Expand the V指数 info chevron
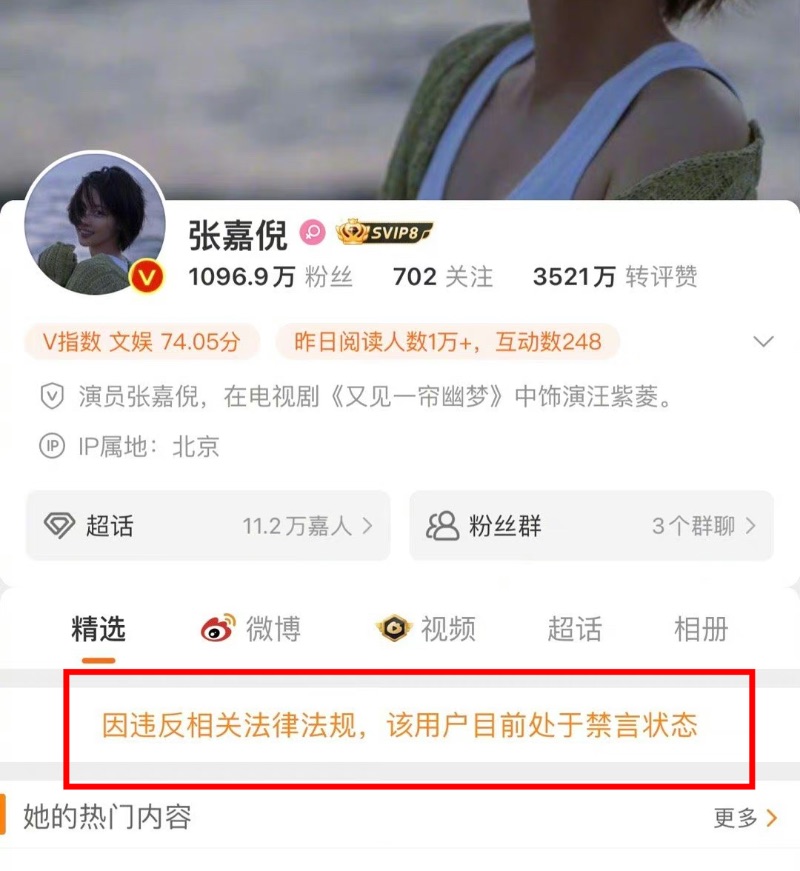The image size is (800, 871). click(763, 341)
